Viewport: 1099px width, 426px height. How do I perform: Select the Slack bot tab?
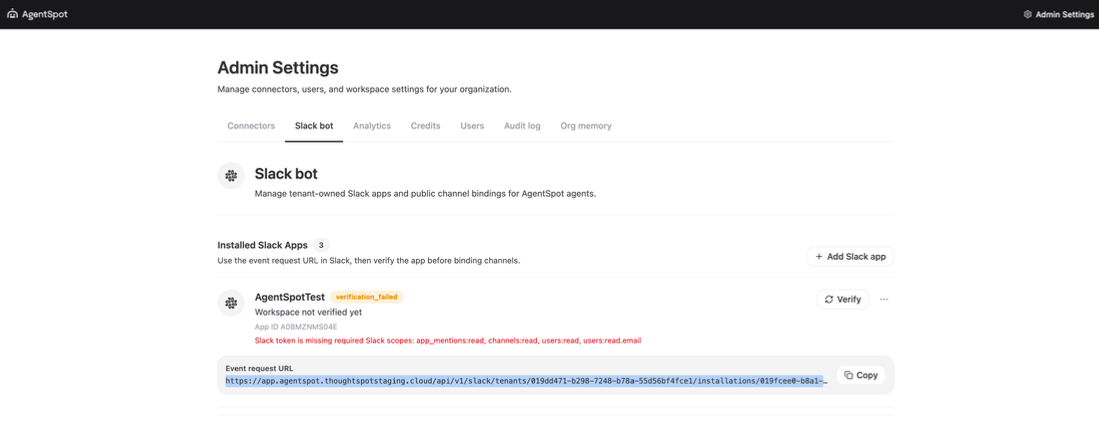314,126
